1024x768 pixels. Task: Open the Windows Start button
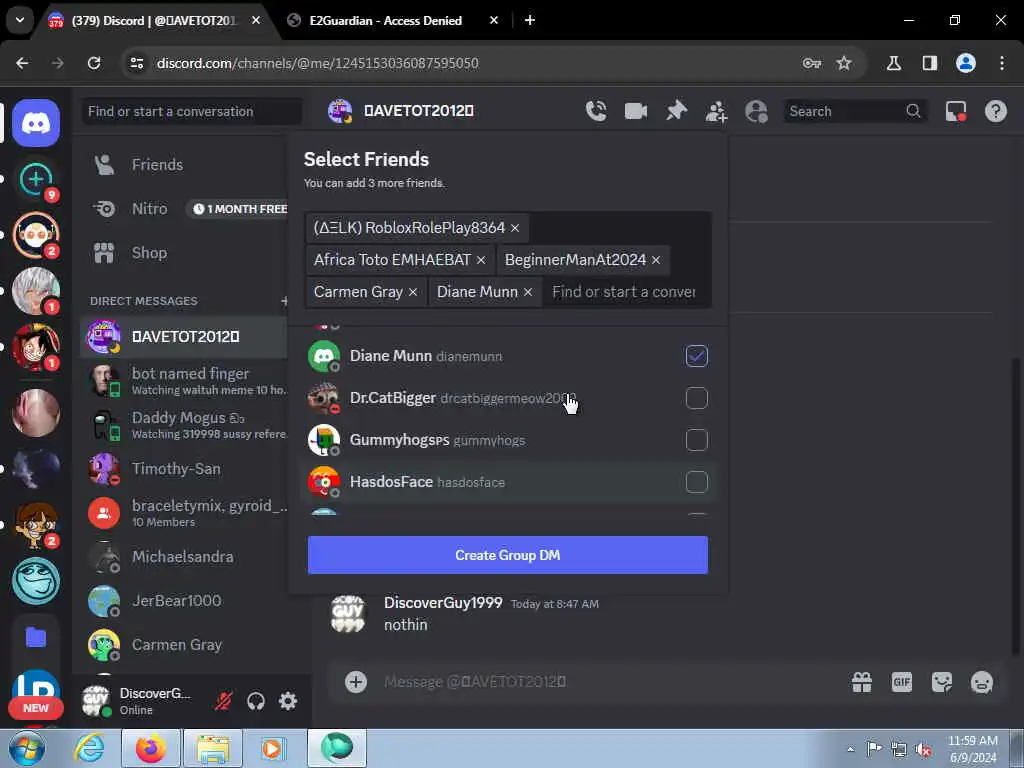[27, 749]
